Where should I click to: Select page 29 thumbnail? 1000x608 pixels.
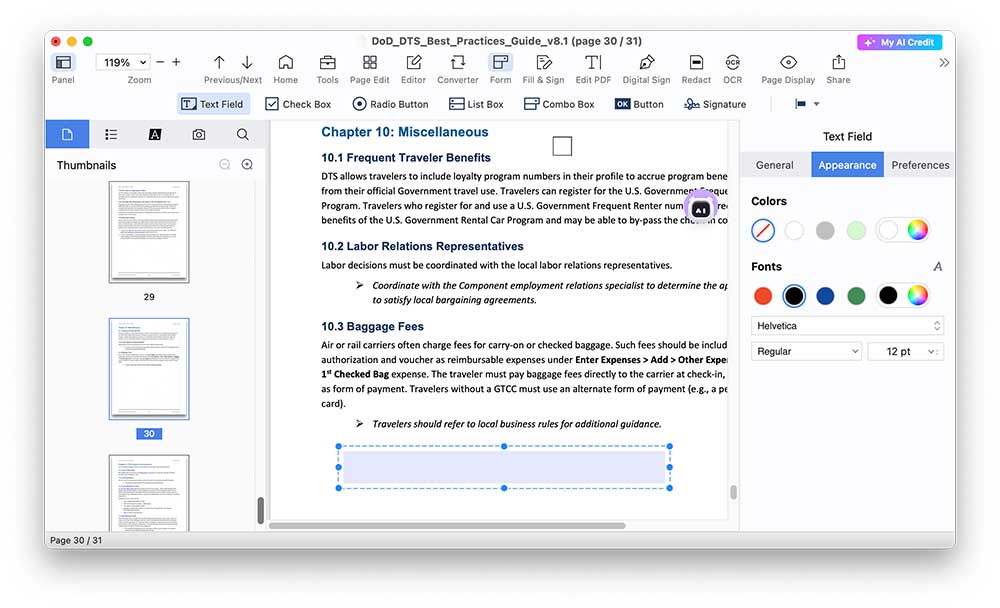point(149,232)
